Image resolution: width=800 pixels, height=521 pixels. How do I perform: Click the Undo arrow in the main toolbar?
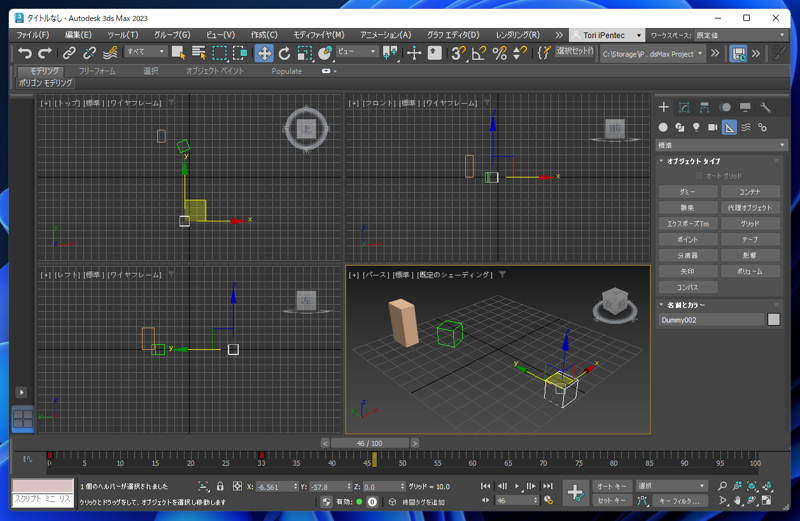pyautogui.click(x=25, y=53)
